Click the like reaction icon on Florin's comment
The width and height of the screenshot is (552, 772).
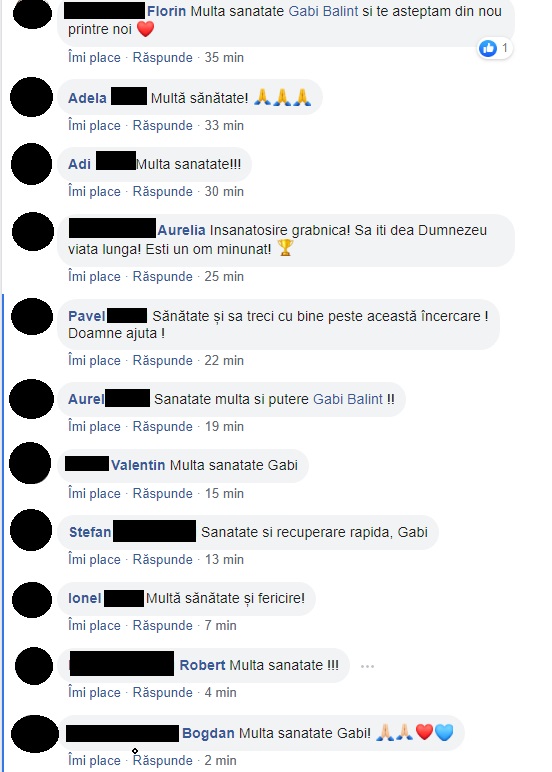point(488,48)
